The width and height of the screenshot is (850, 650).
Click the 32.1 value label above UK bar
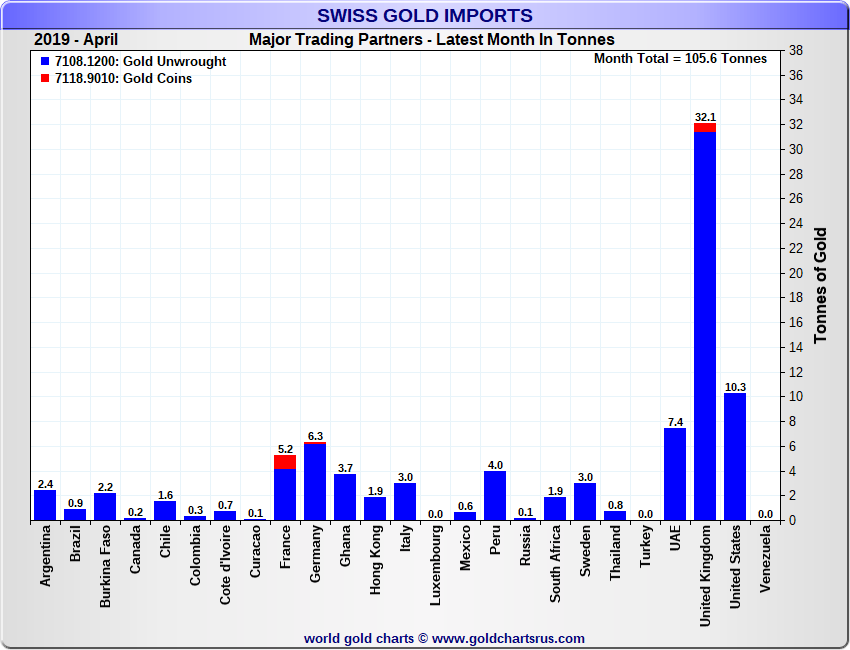[705, 116]
